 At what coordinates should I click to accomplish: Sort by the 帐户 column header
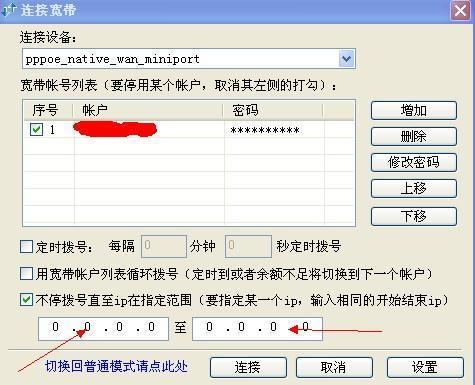pyautogui.click(x=148, y=110)
